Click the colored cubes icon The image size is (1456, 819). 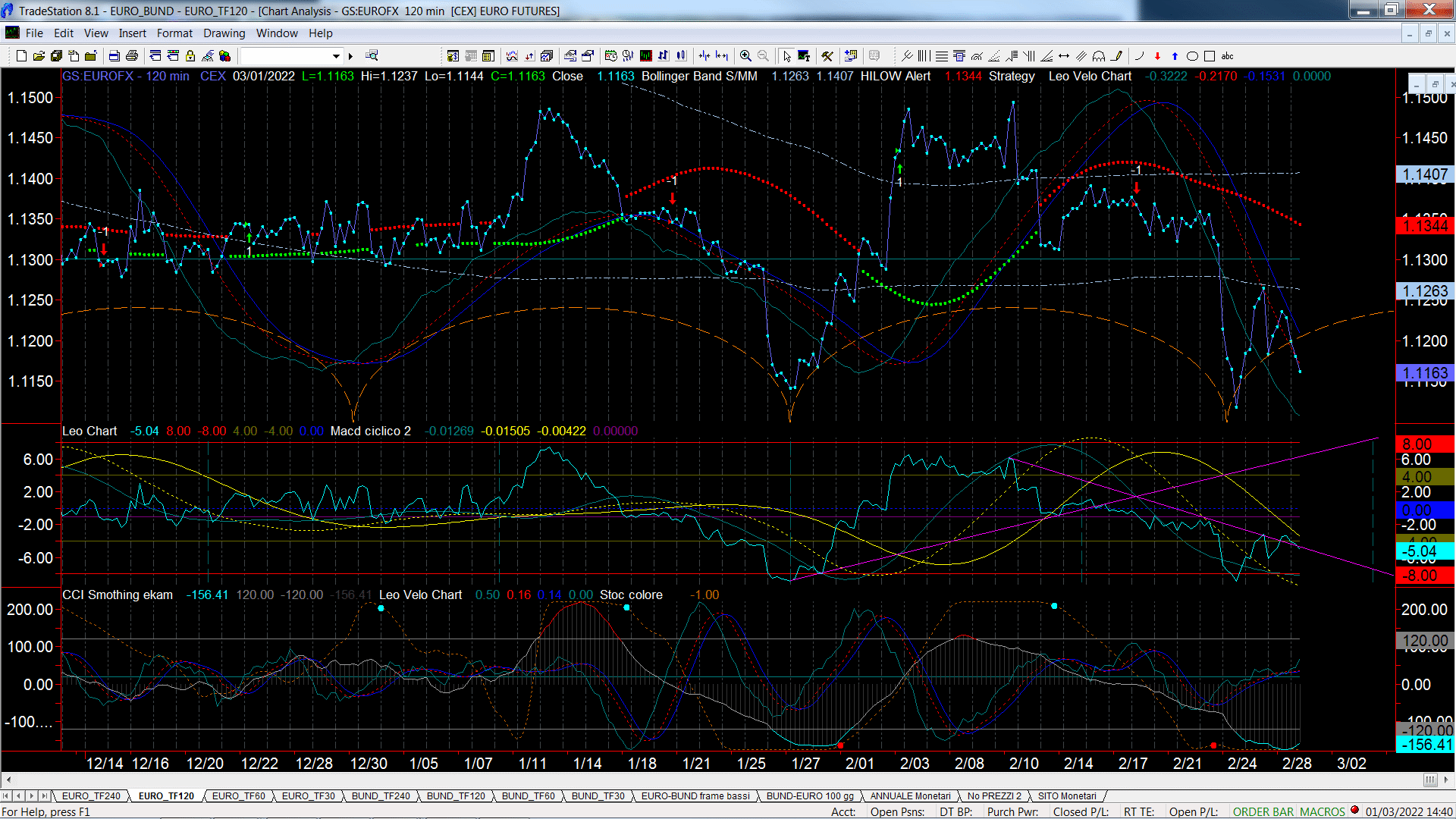point(224,56)
